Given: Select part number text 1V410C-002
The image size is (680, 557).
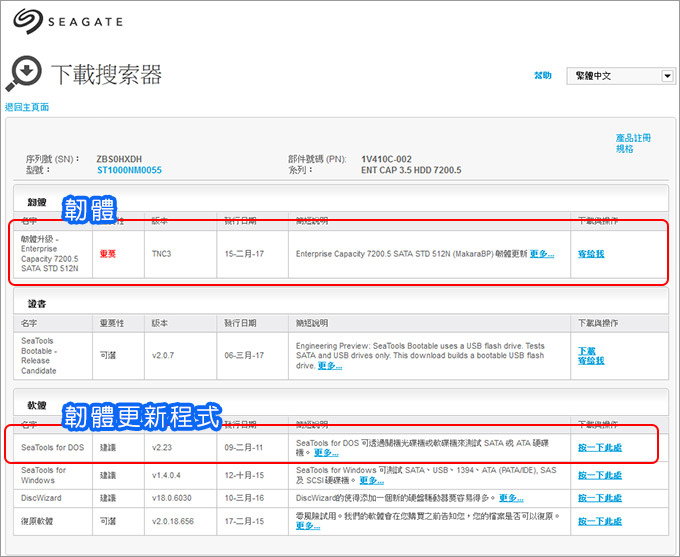Looking at the screenshot, I should [x=386, y=159].
